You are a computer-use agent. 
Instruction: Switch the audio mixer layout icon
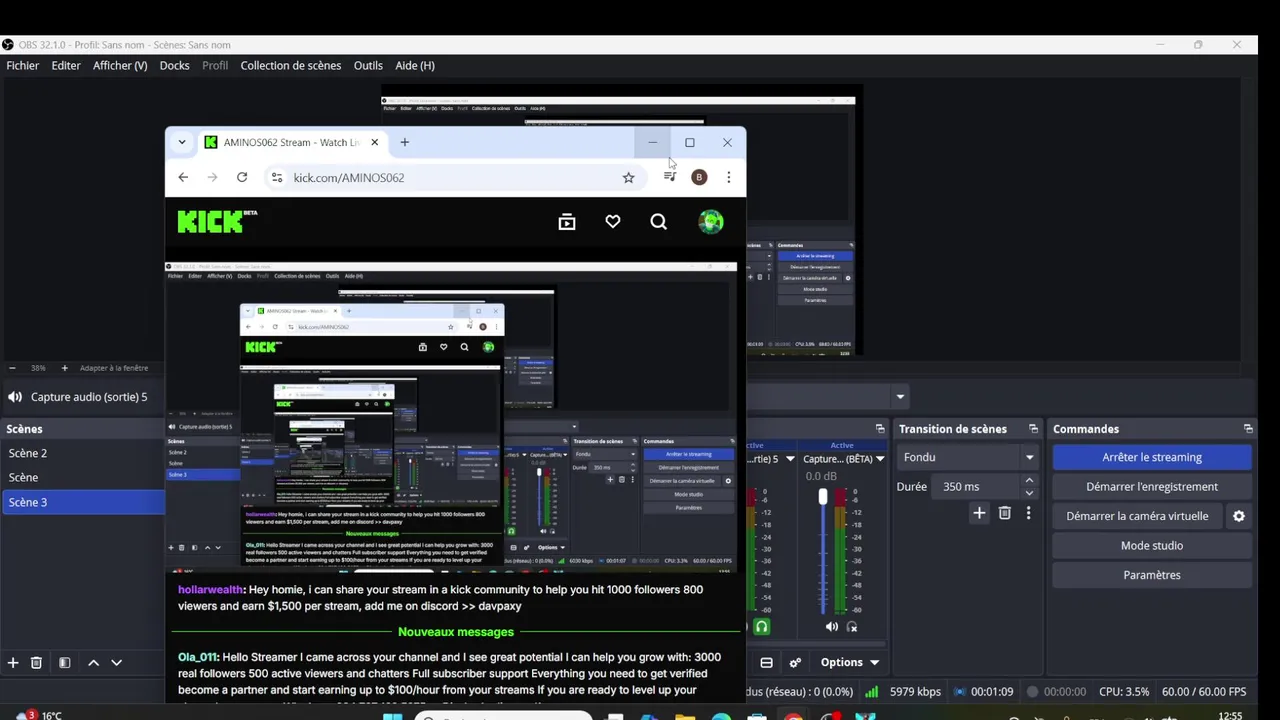[767, 662]
